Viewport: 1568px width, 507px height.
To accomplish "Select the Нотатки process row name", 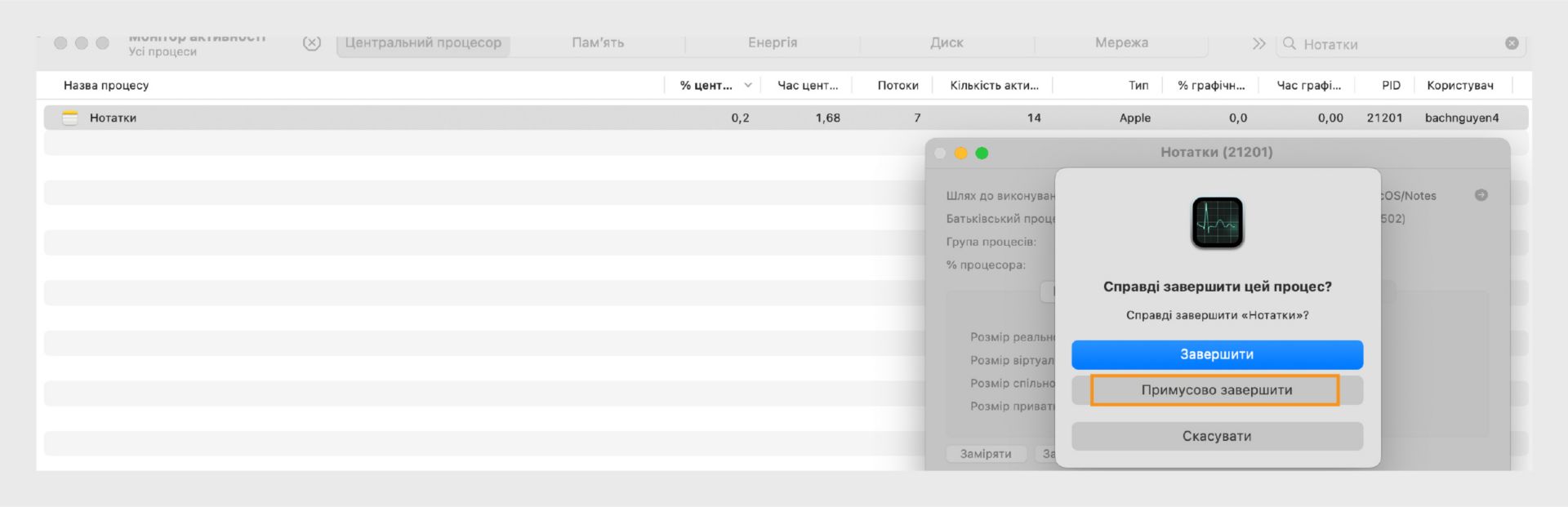I will [113, 118].
